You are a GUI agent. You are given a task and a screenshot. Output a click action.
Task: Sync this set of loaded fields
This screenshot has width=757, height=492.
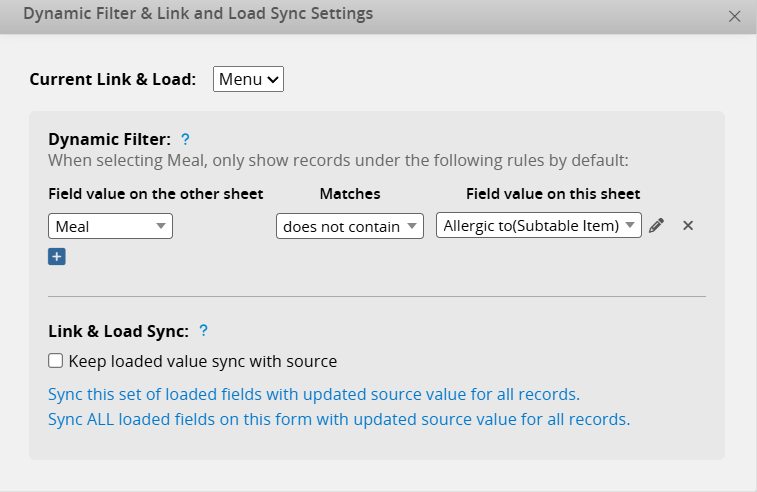pos(314,394)
